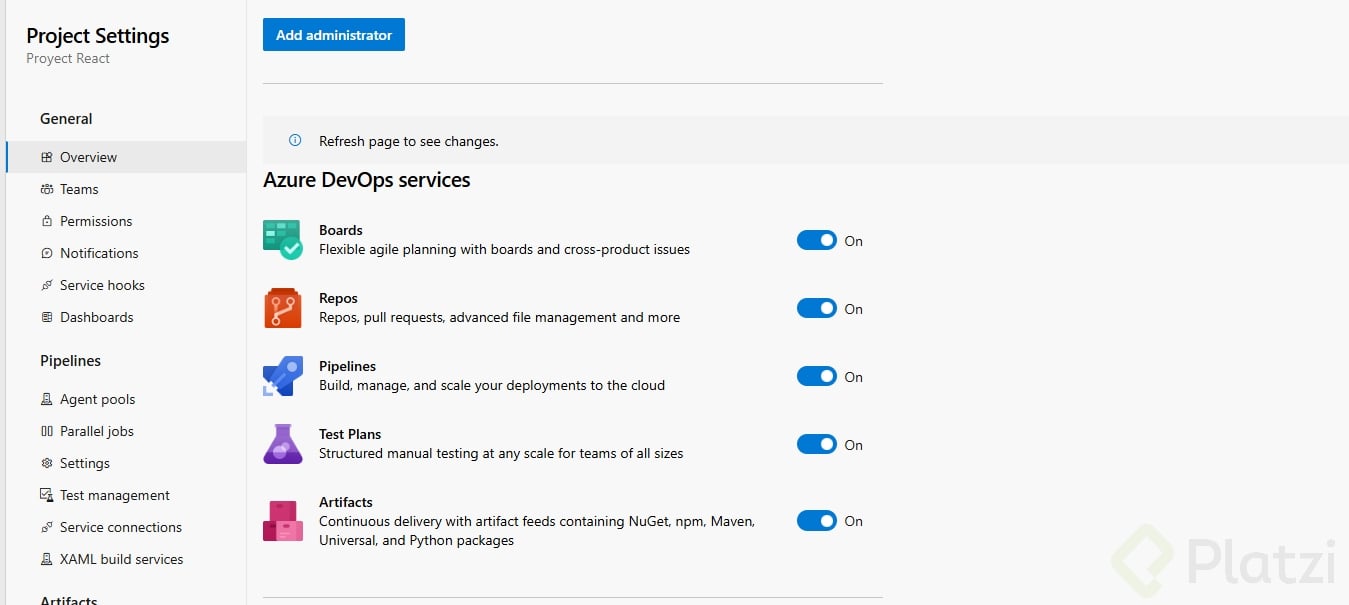Click the Test Plans flask icon
This screenshot has width=1349, height=605.
[282, 444]
